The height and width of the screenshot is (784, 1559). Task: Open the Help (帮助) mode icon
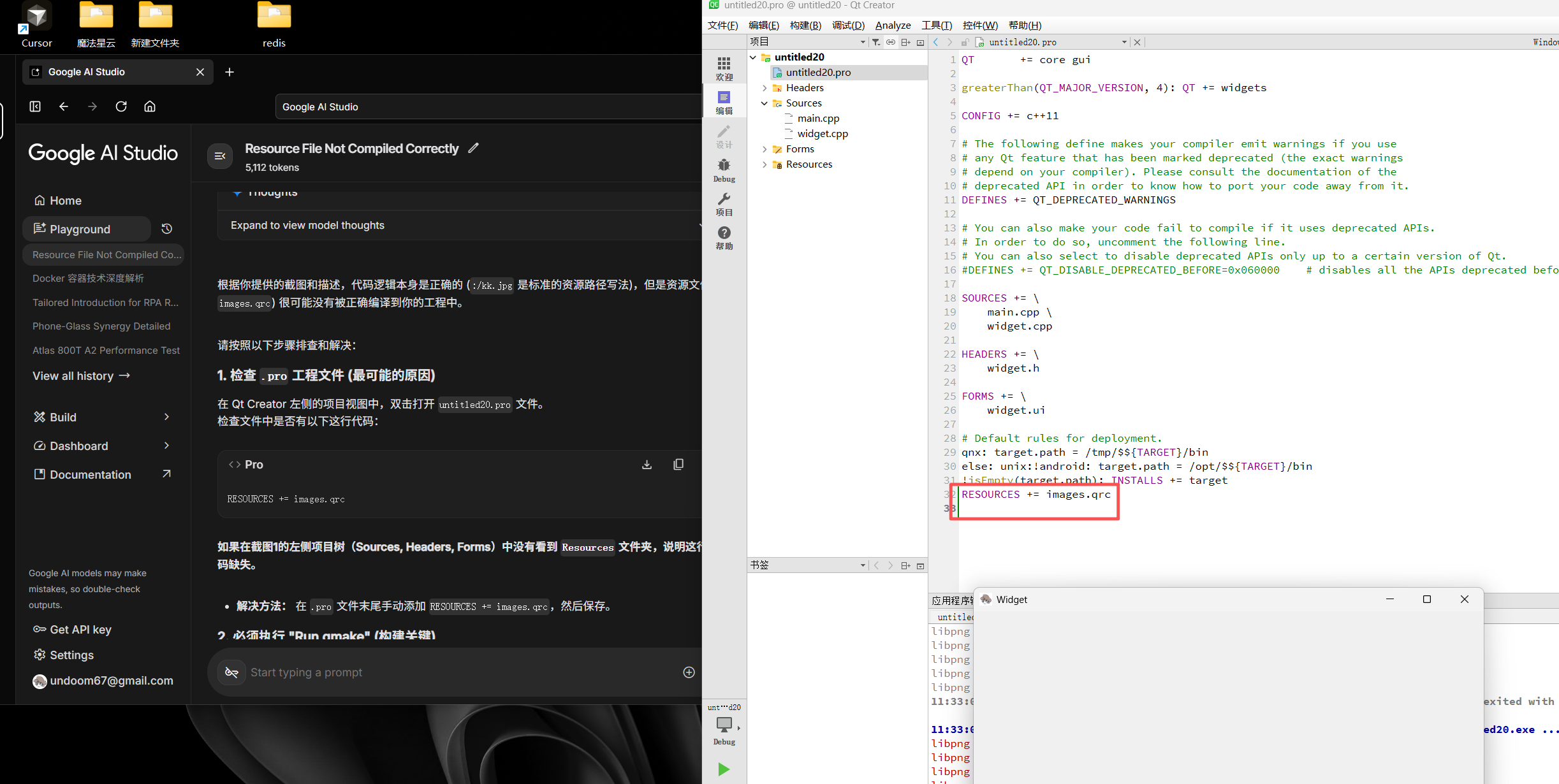point(724,237)
